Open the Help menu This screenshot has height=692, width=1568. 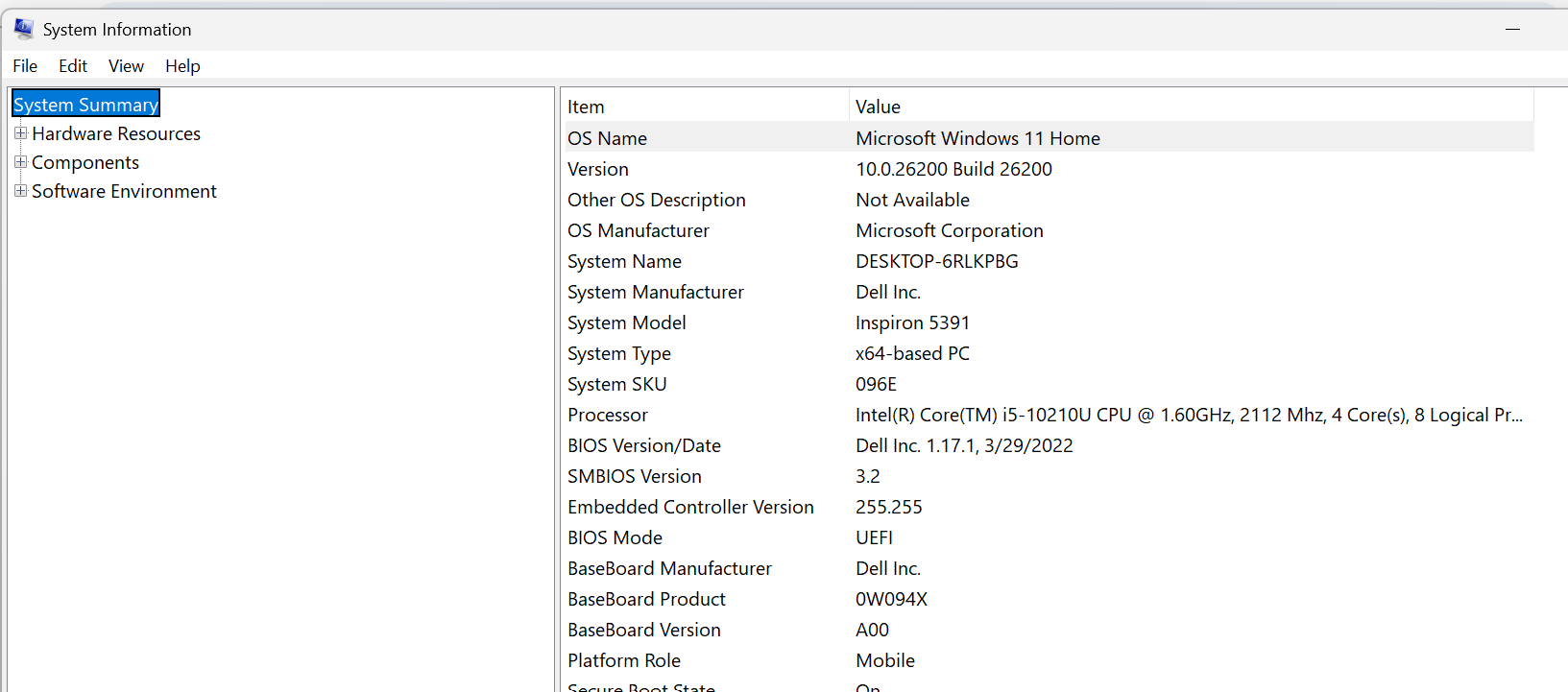182,66
